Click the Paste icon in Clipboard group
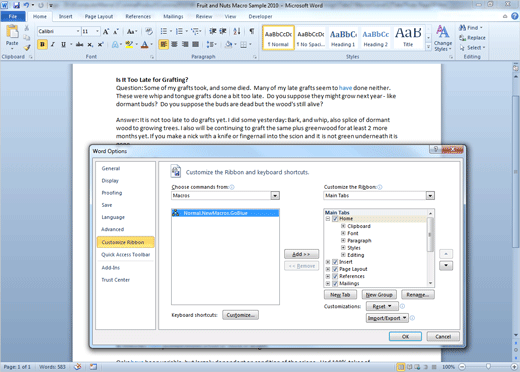Screen dimensions: 520x372 click(12, 32)
